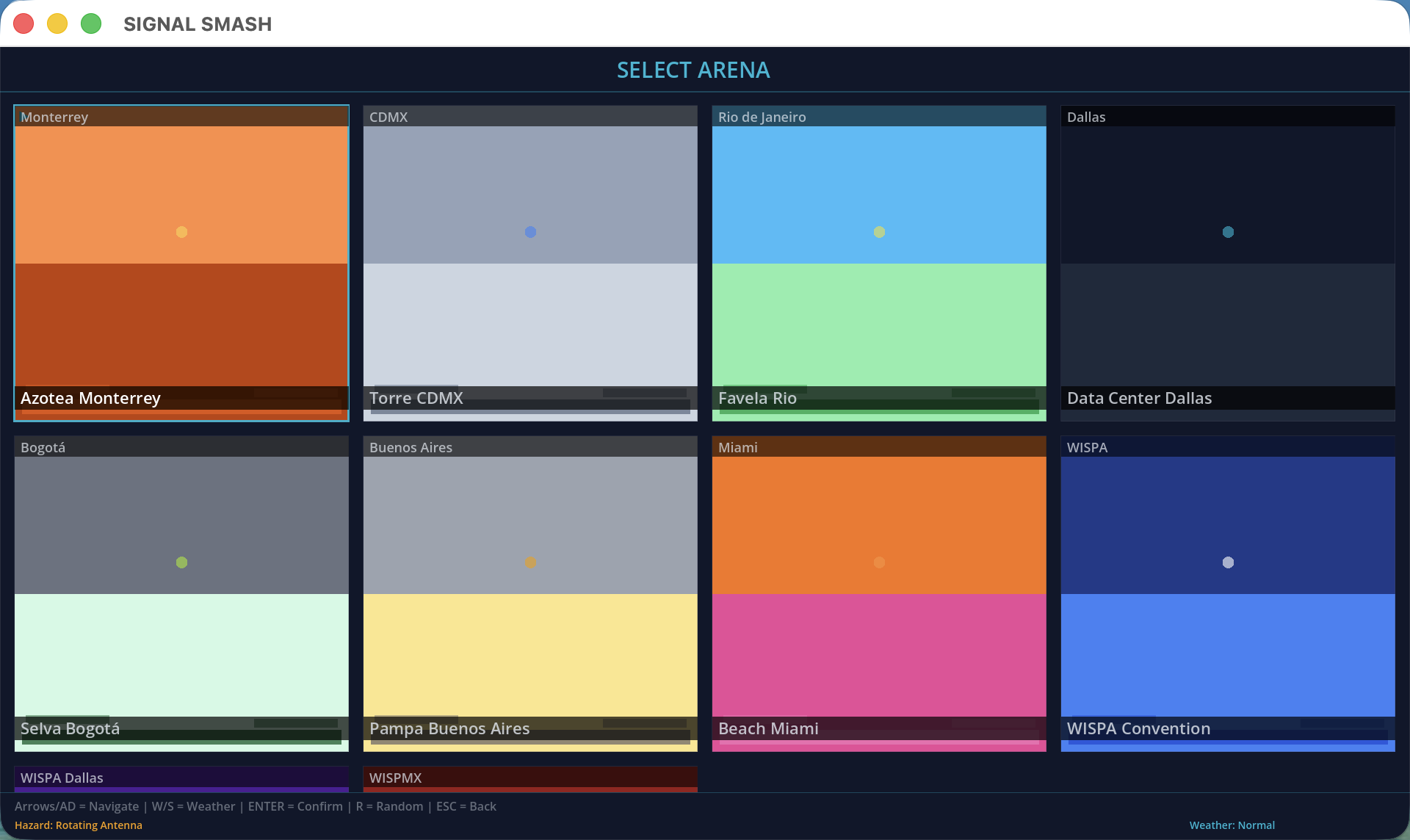Select the partially visible WISPA Dallas card
This screenshot has width=1410, height=840.
[181, 779]
